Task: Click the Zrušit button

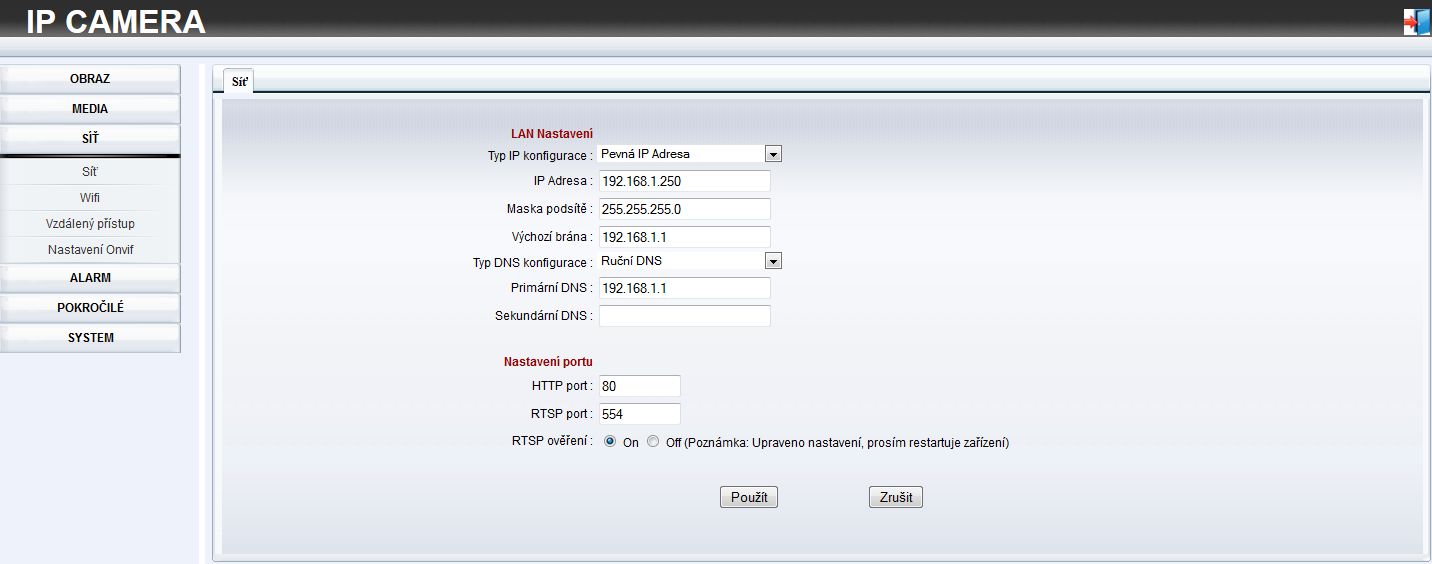Action: click(x=896, y=497)
